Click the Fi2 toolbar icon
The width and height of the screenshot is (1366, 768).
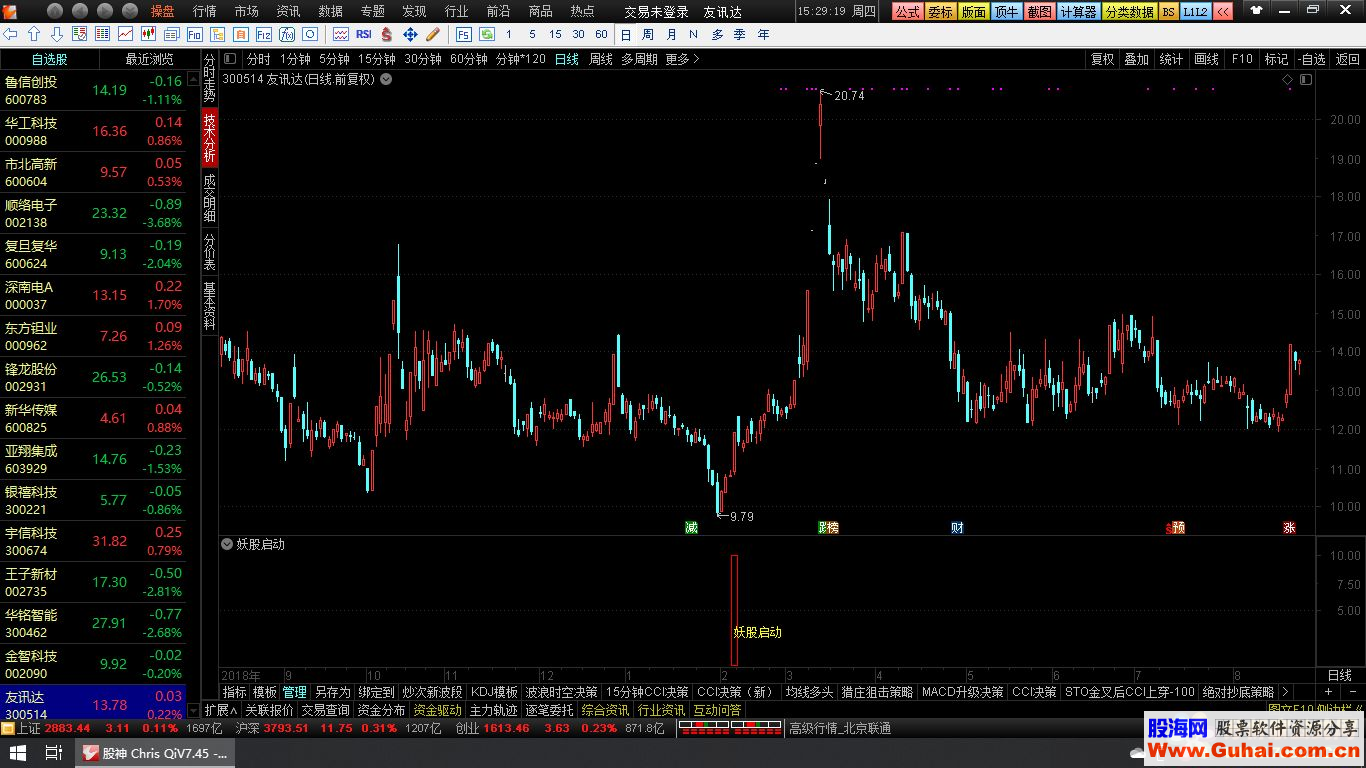click(x=263, y=34)
